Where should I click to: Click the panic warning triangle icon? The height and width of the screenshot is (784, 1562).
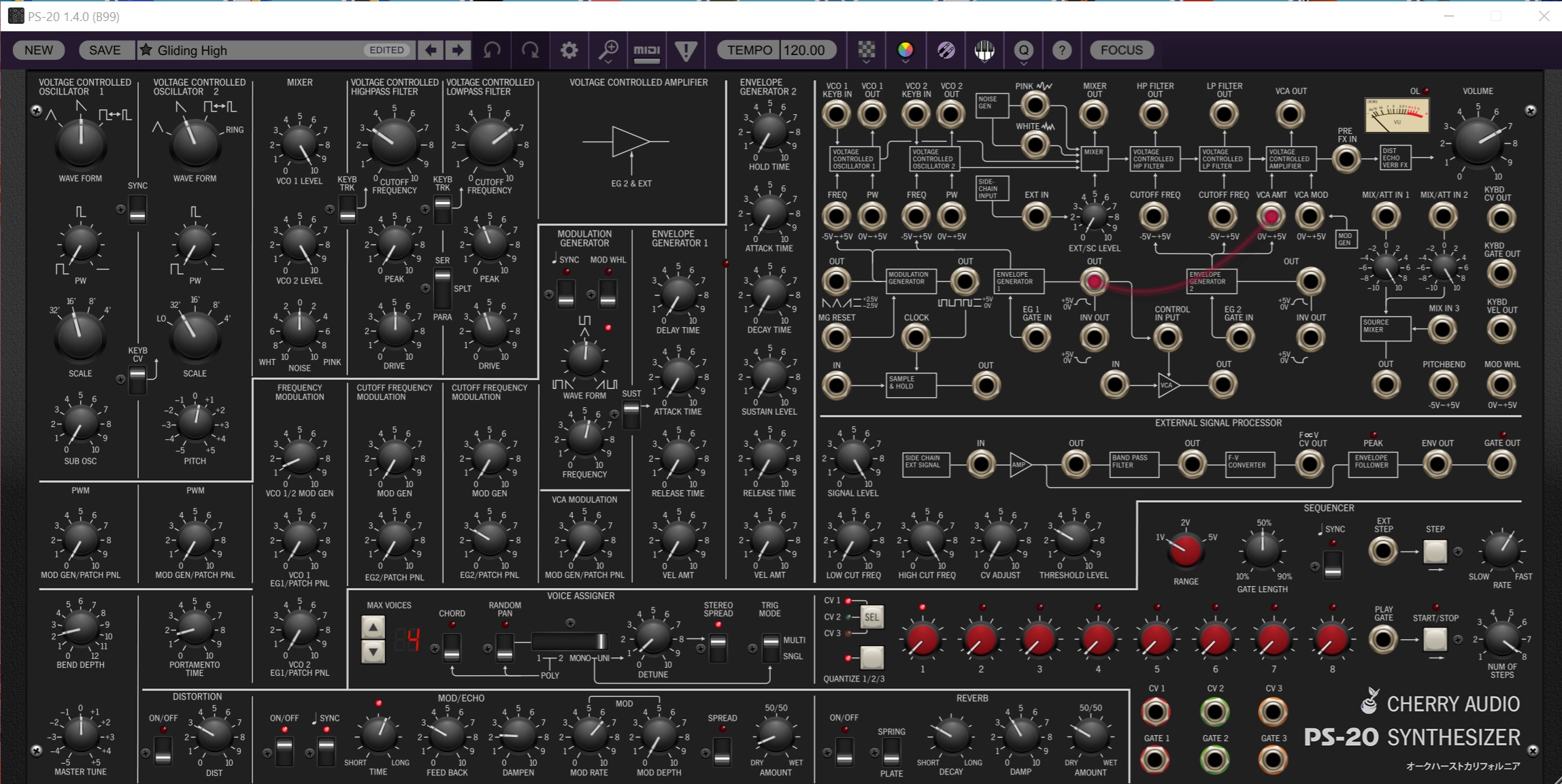coord(686,50)
